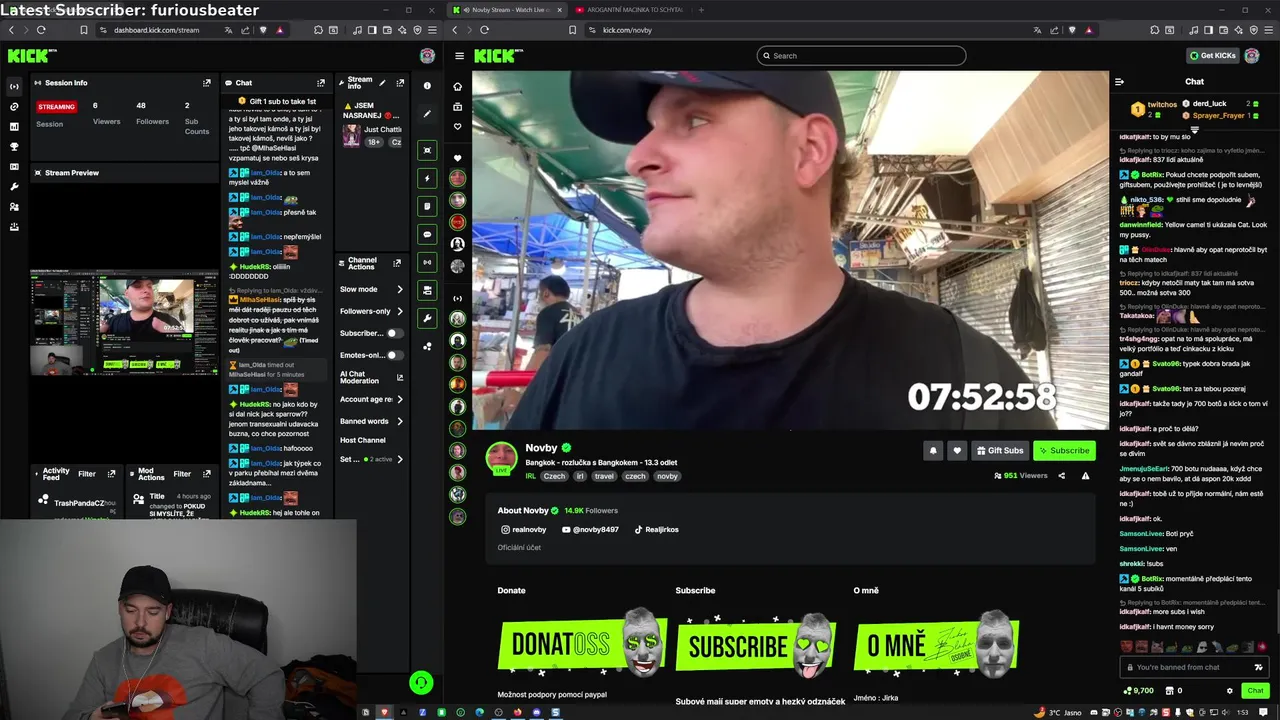Click Novby's live avatar

pos(501,457)
